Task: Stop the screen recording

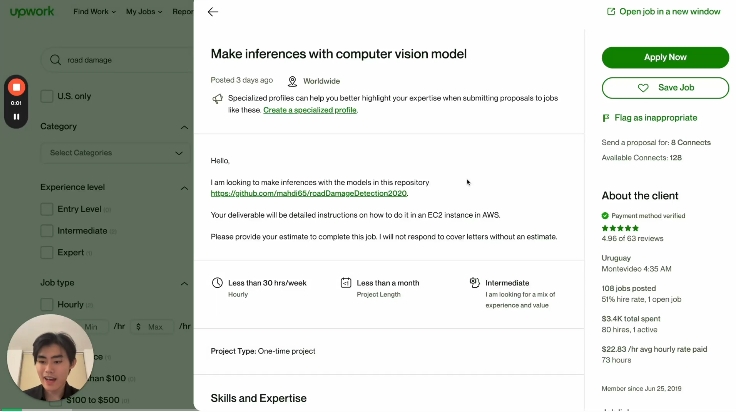Action: (x=16, y=88)
